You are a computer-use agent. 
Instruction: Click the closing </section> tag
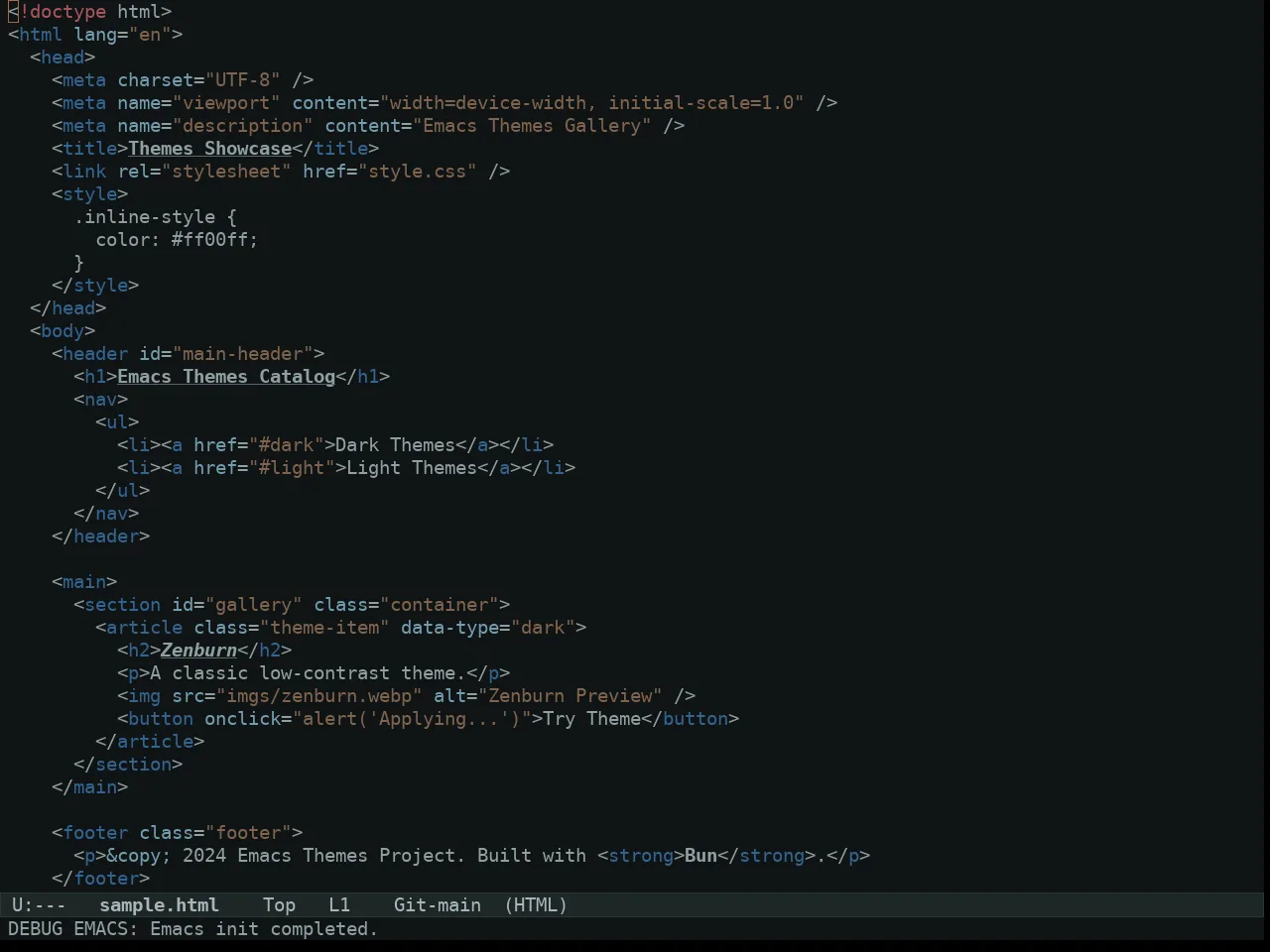pyautogui.click(x=128, y=765)
